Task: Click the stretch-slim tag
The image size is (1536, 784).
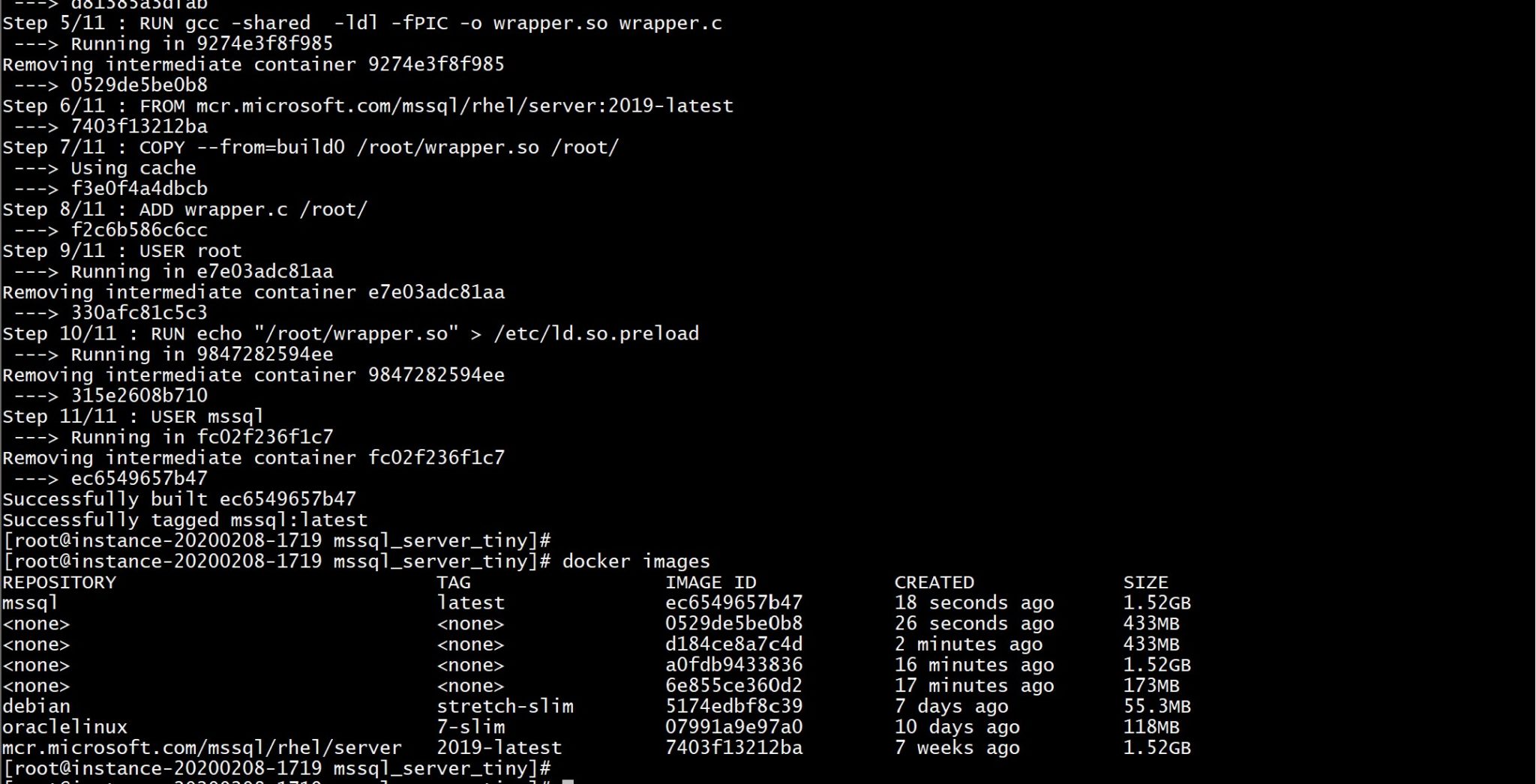Action: (505, 706)
